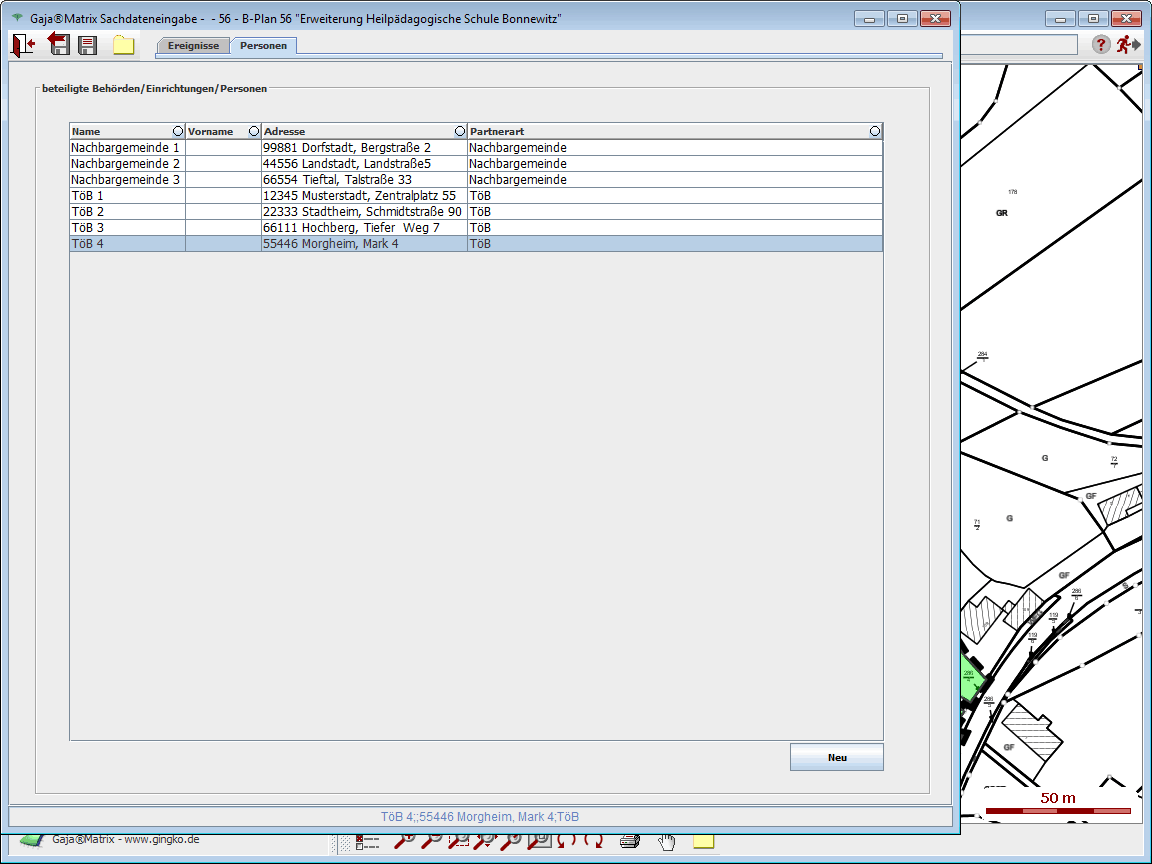Select the Nachbargemeinde 2 table row

tap(126, 163)
